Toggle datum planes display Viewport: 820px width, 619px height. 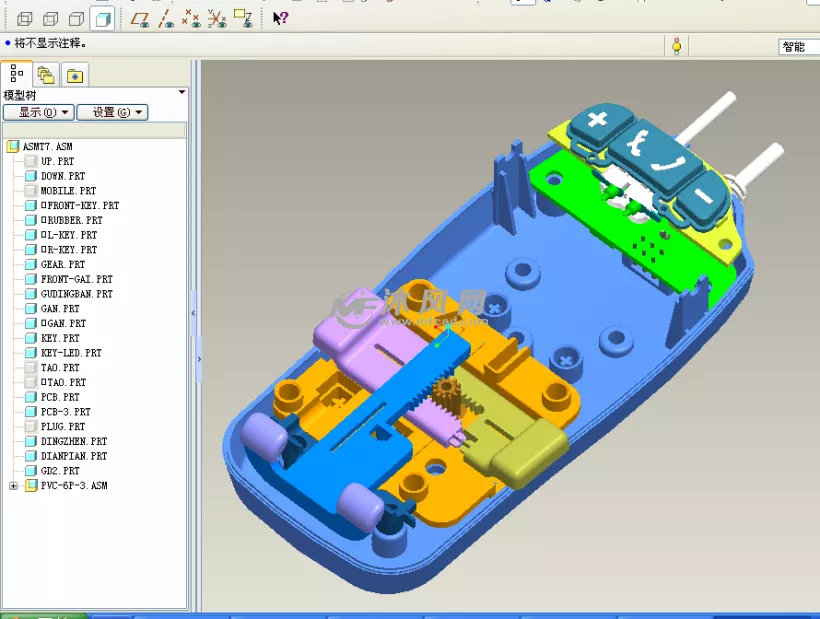point(140,19)
